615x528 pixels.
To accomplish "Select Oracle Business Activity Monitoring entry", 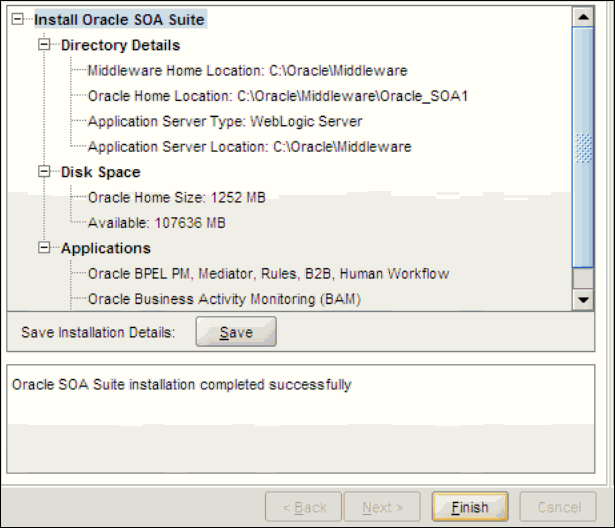I will (x=224, y=299).
